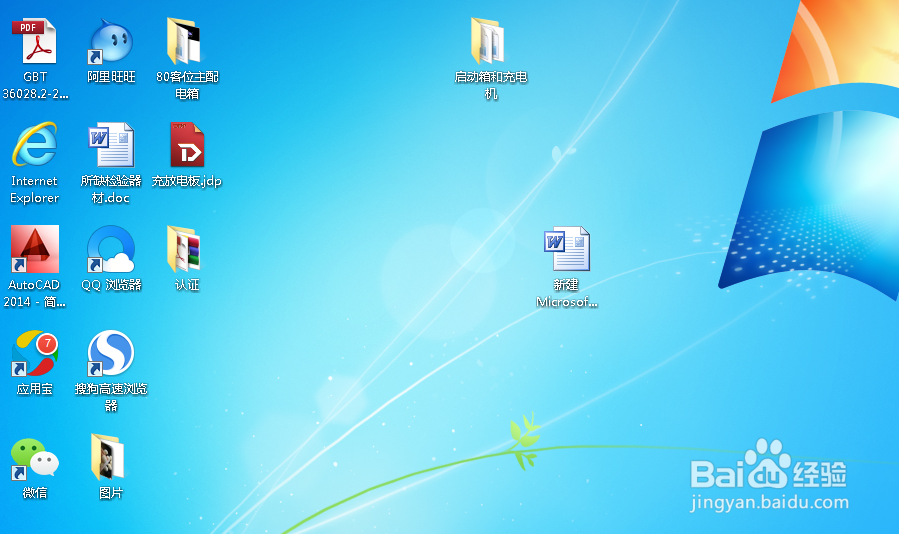Image resolution: width=899 pixels, height=534 pixels.
Task: Click the '80客位主配电箱' folder label
Action: click(x=187, y=85)
